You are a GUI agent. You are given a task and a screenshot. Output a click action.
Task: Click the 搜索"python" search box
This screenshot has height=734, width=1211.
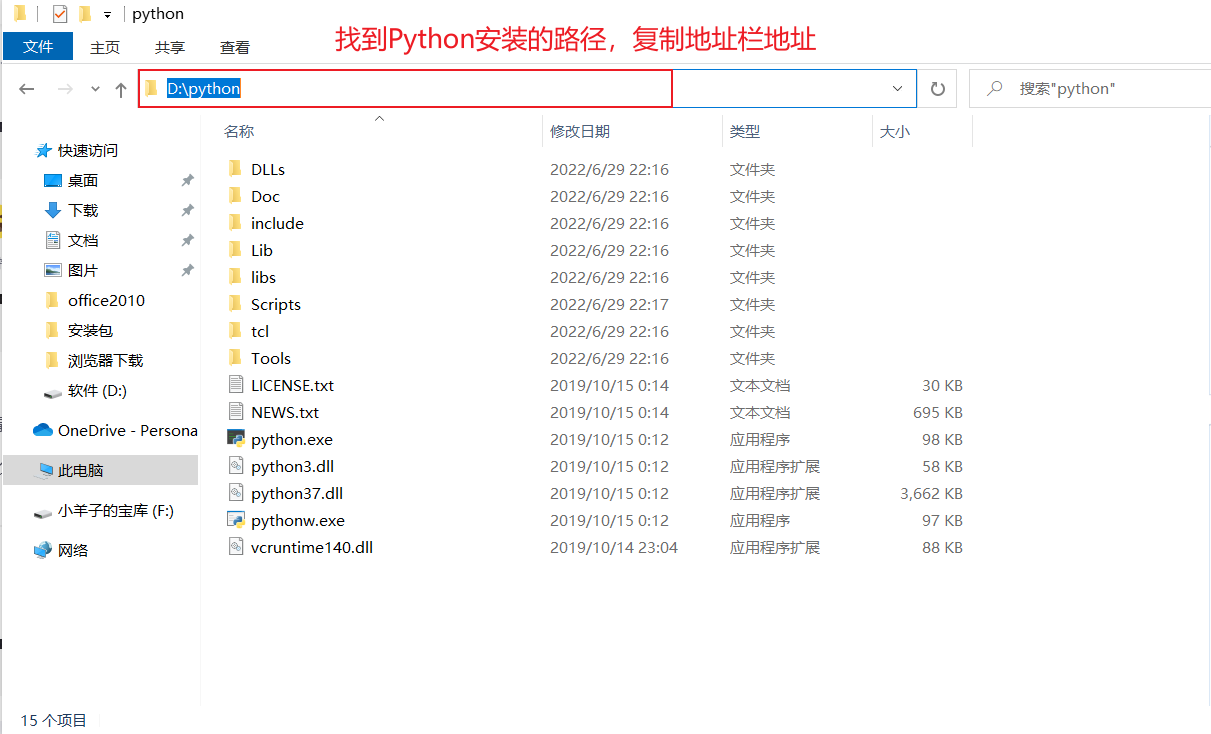pos(1090,88)
